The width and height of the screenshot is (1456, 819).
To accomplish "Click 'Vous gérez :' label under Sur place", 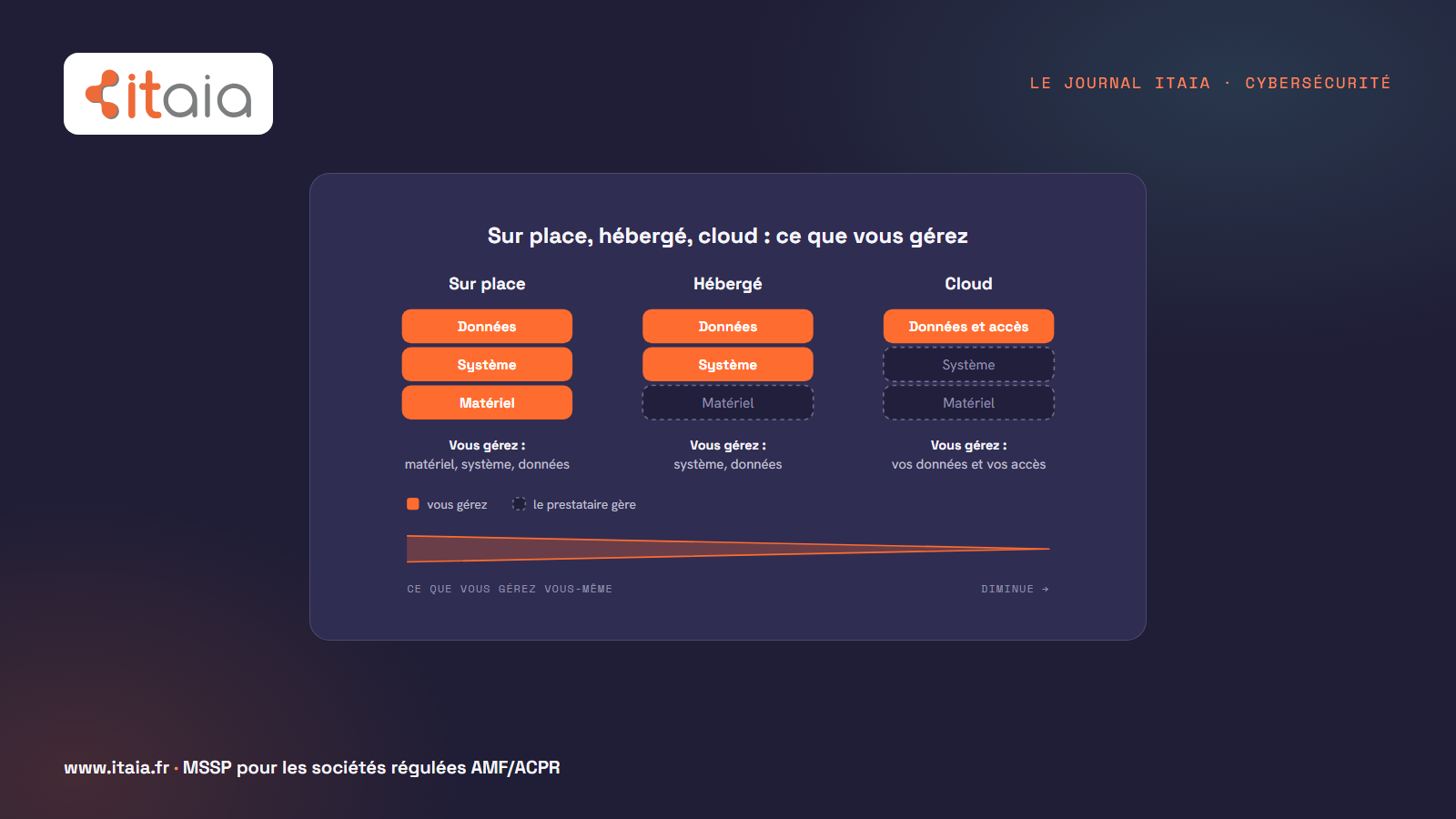I will click(x=487, y=446).
